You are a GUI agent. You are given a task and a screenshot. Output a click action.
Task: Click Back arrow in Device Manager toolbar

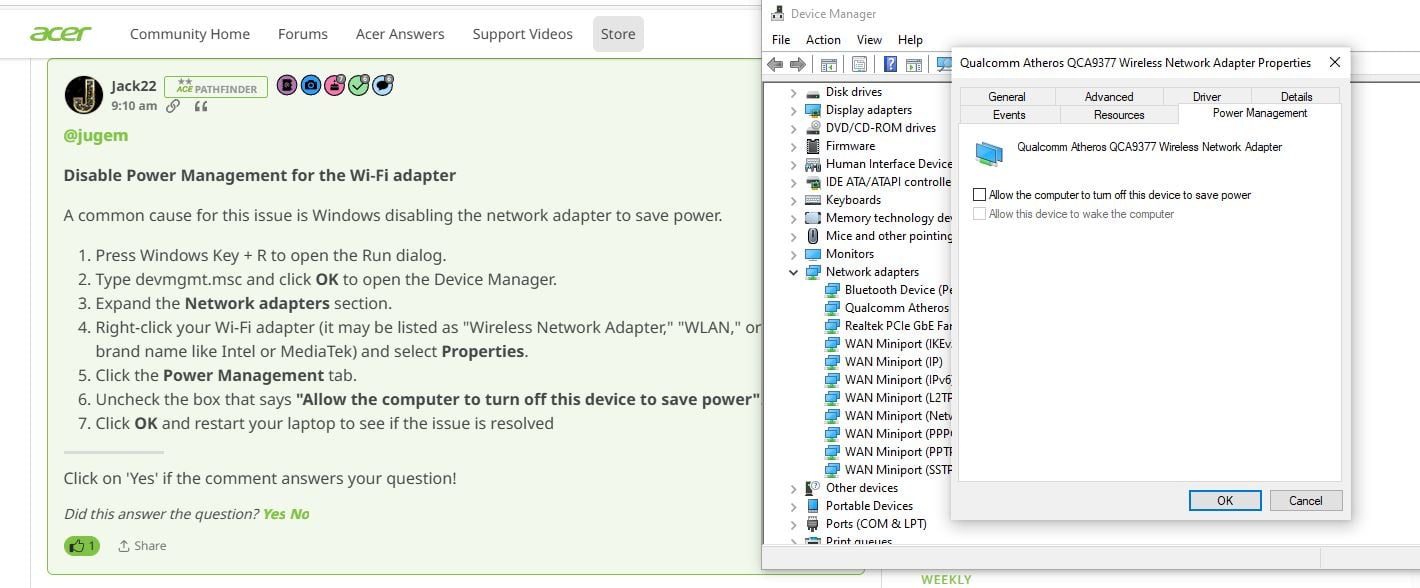[x=775, y=64]
